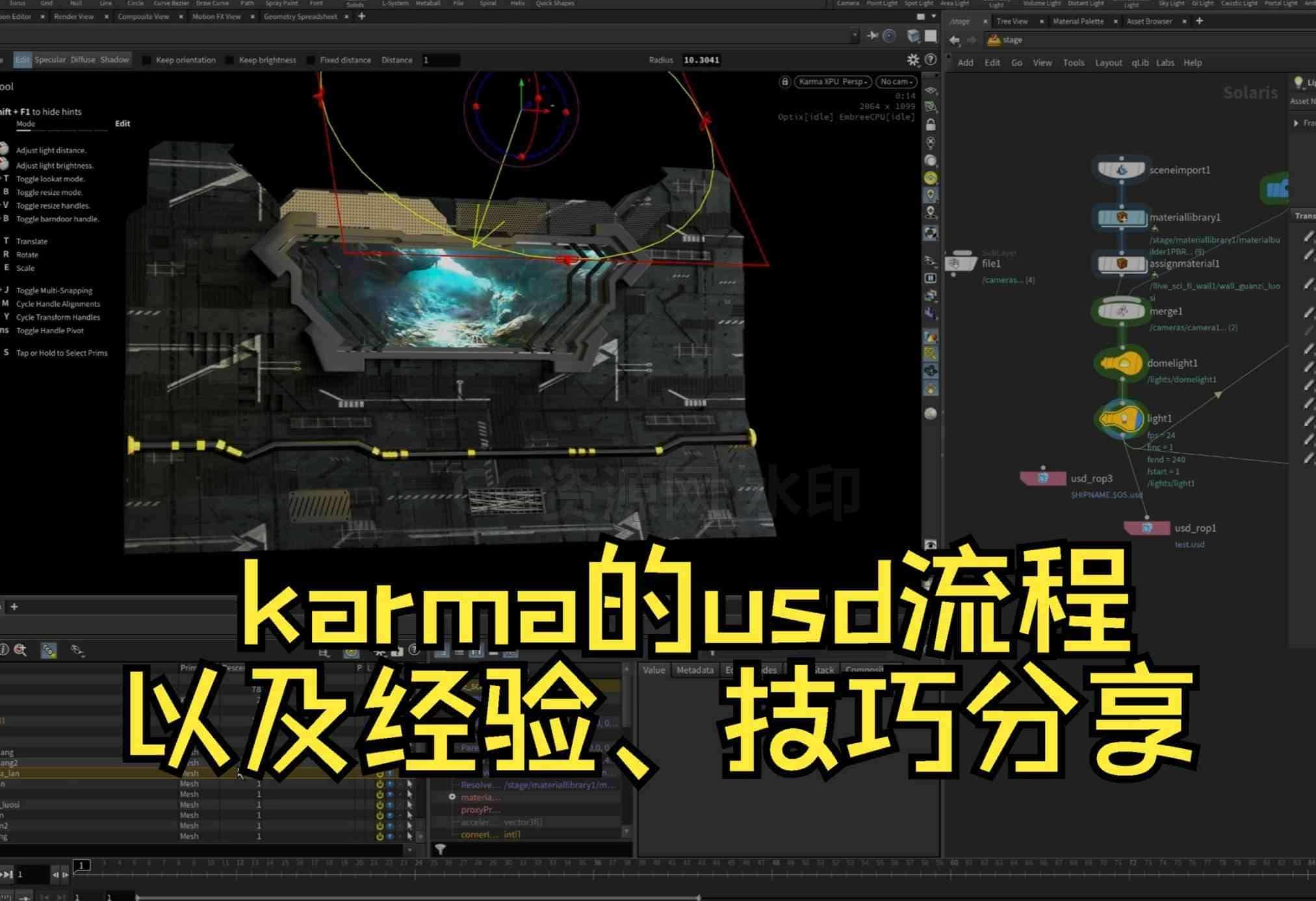Go back using the network editor back arrow
1316x901 pixels.
tap(954, 40)
